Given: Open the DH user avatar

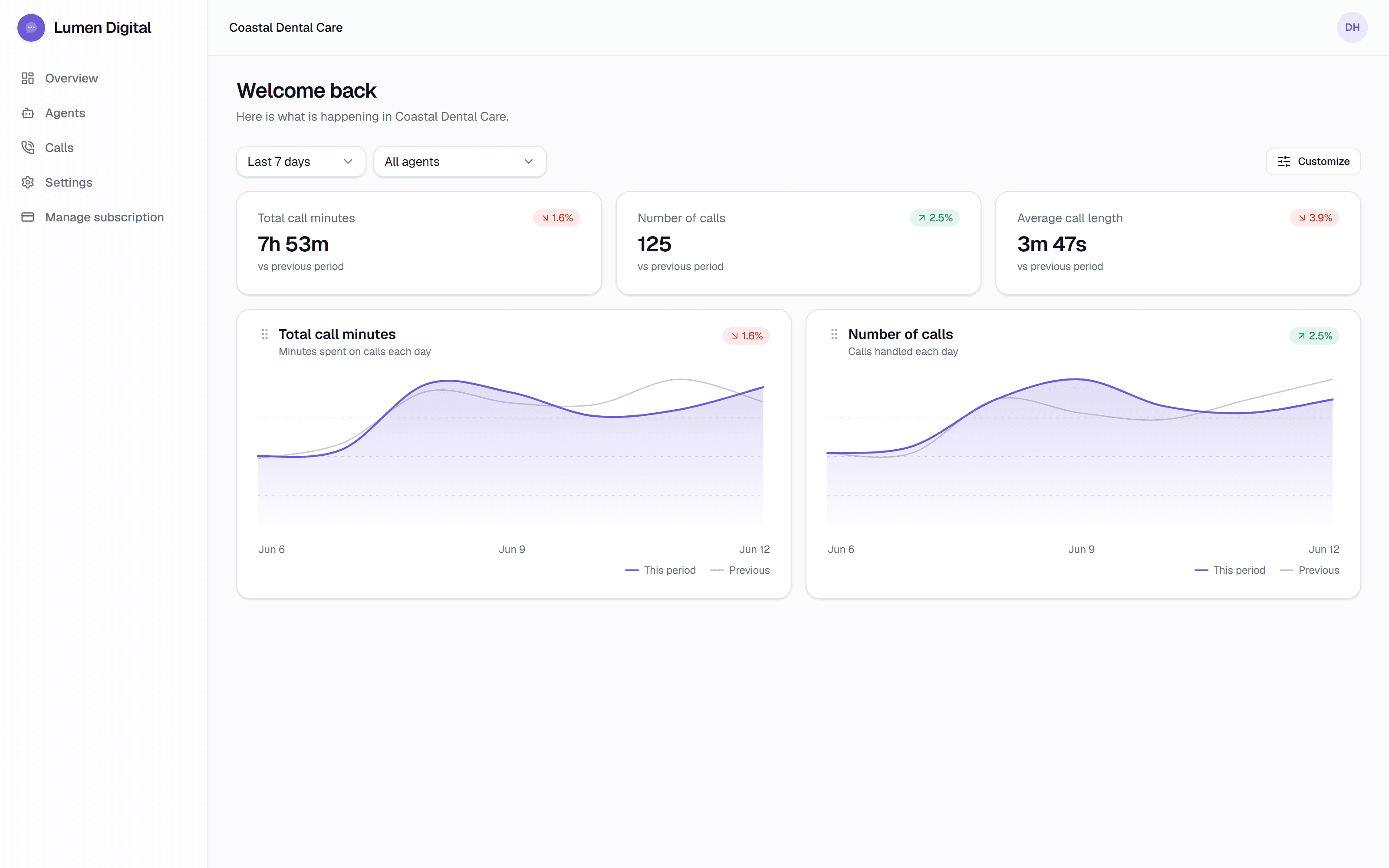Looking at the screenshot, I should point(1352,27).
